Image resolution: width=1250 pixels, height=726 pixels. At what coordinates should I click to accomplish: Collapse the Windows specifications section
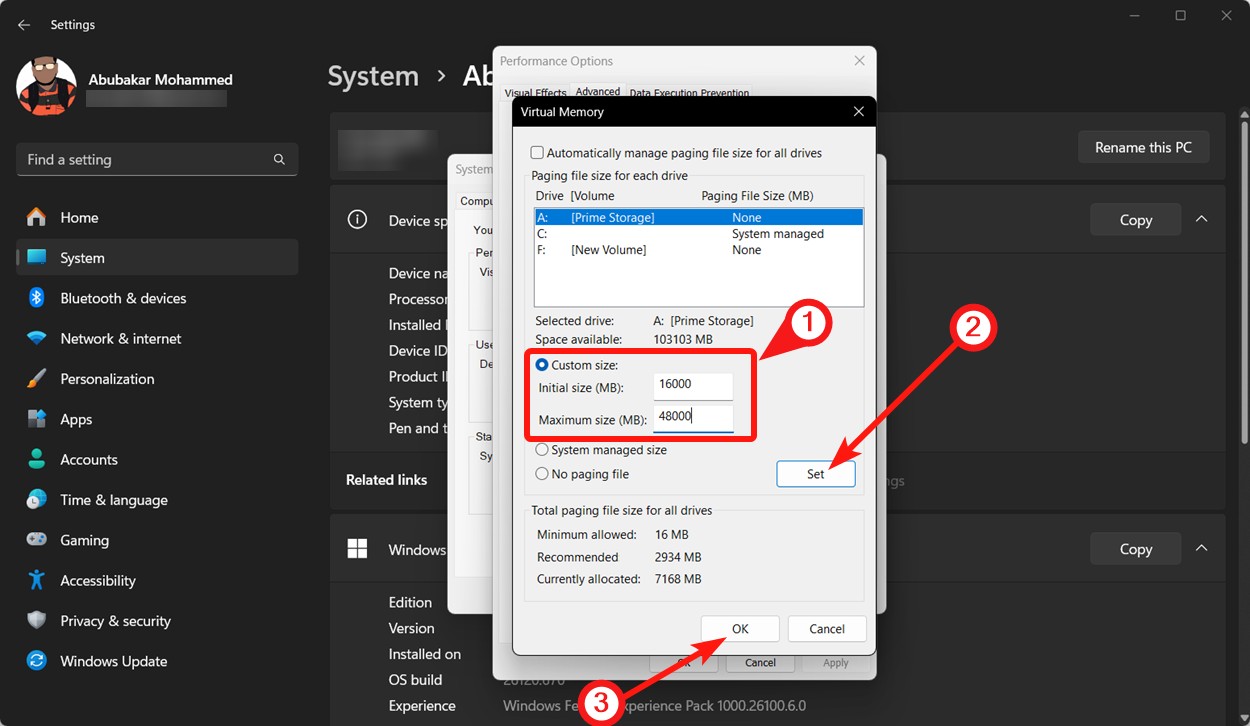[x=1201, y=548]
